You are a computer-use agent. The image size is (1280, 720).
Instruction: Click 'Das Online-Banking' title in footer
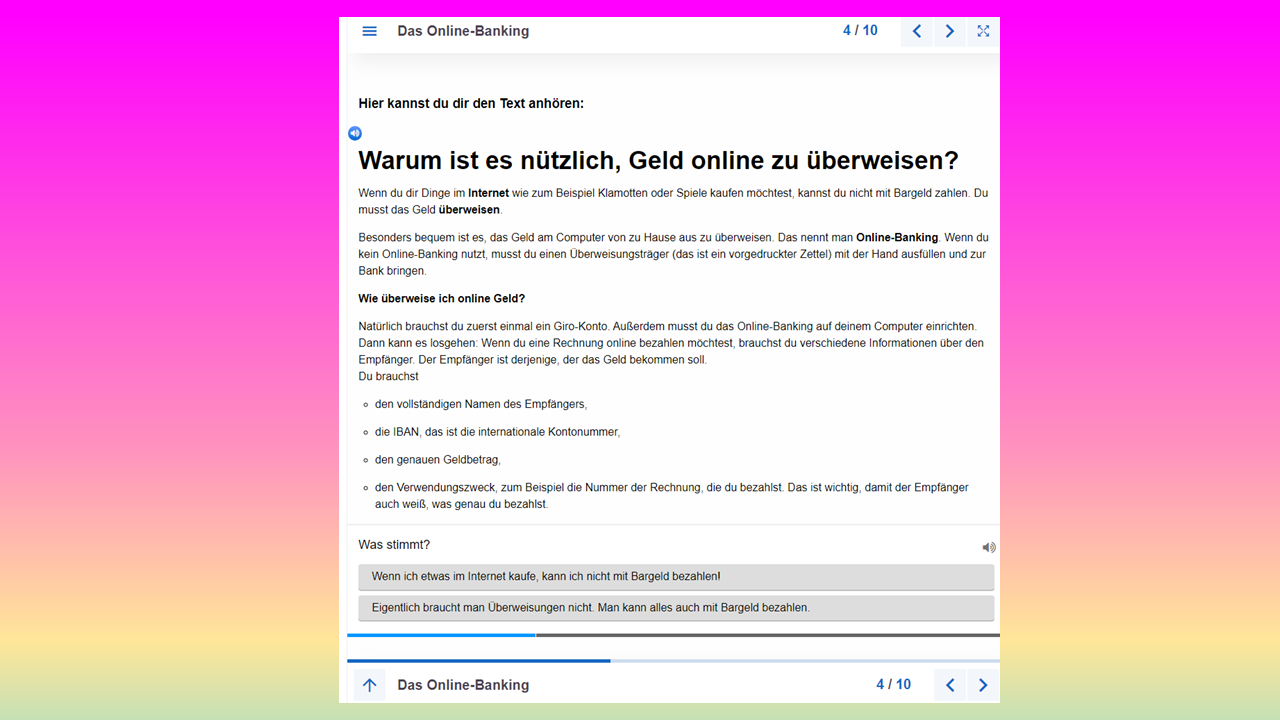pyautogui.click(x=463, y=685)
